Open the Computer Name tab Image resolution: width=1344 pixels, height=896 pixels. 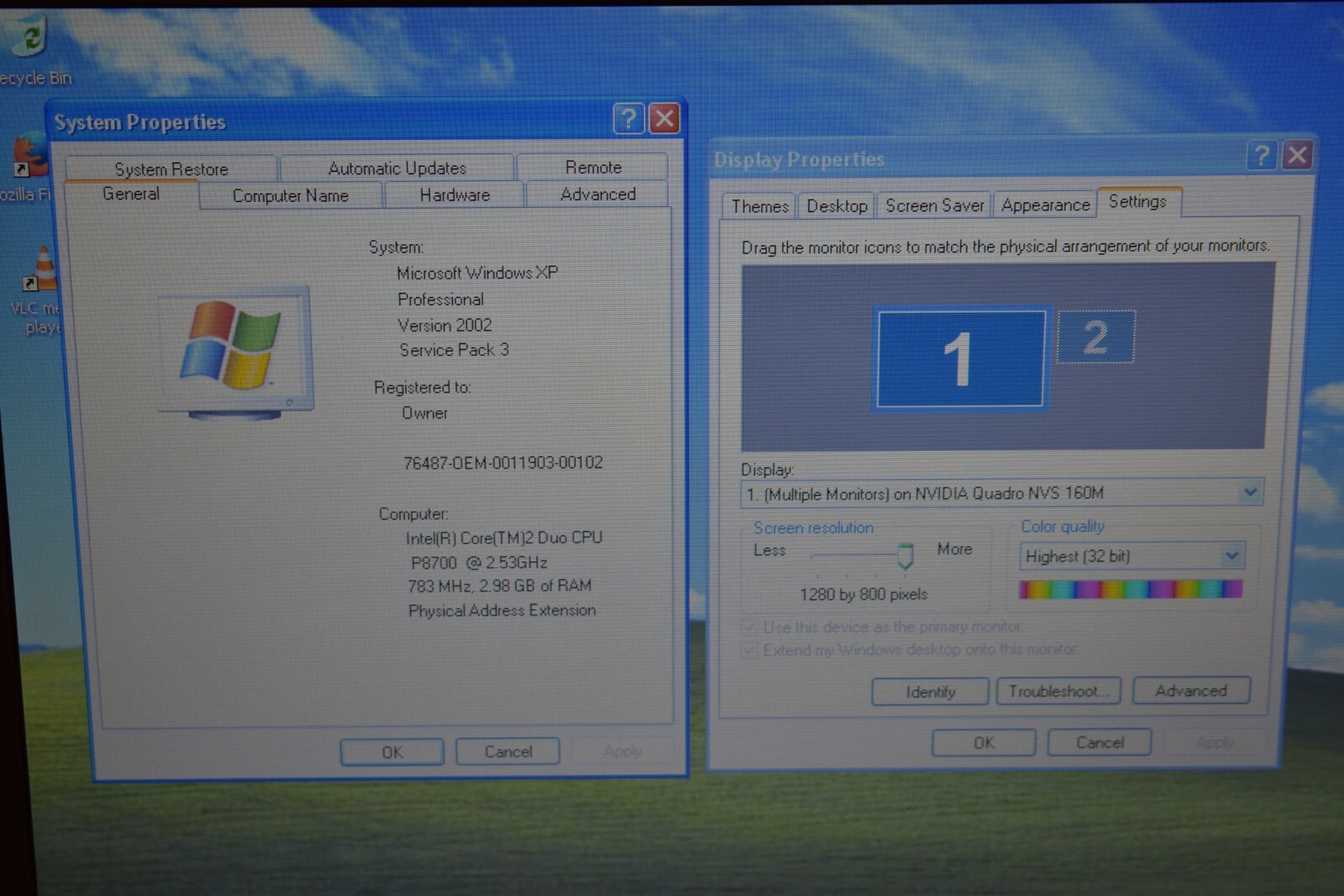[x=291, y=196]
